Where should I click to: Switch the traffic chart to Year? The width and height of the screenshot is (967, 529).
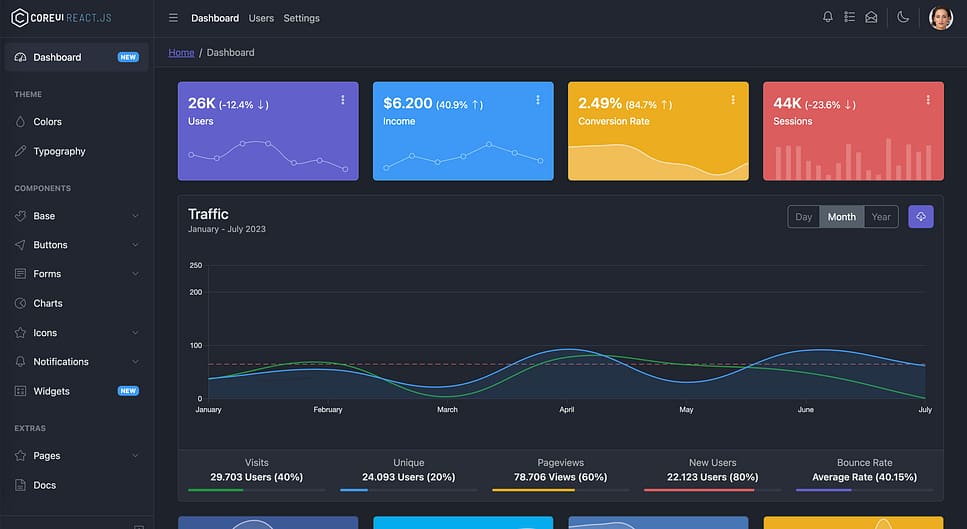click(x=880, y=217)
